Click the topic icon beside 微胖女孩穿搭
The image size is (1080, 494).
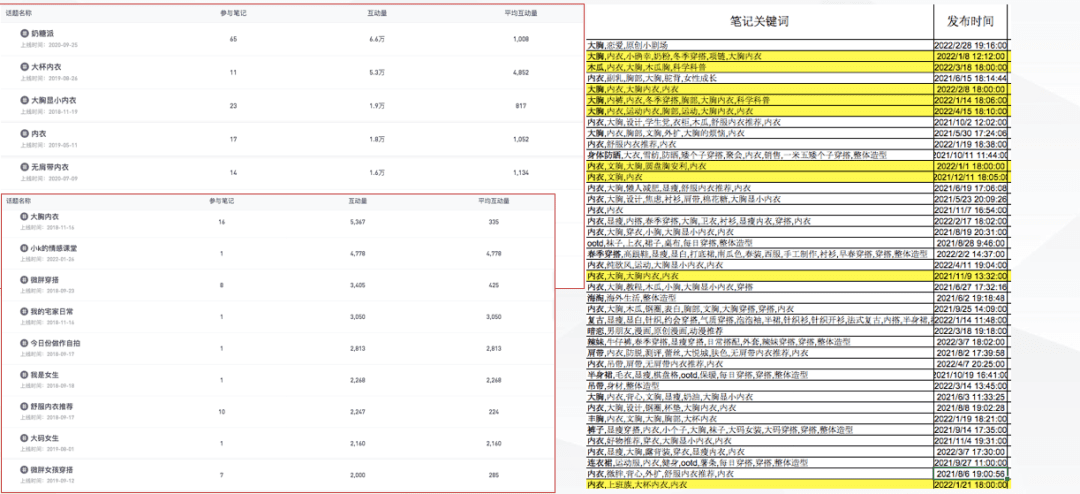pos(25,470)
